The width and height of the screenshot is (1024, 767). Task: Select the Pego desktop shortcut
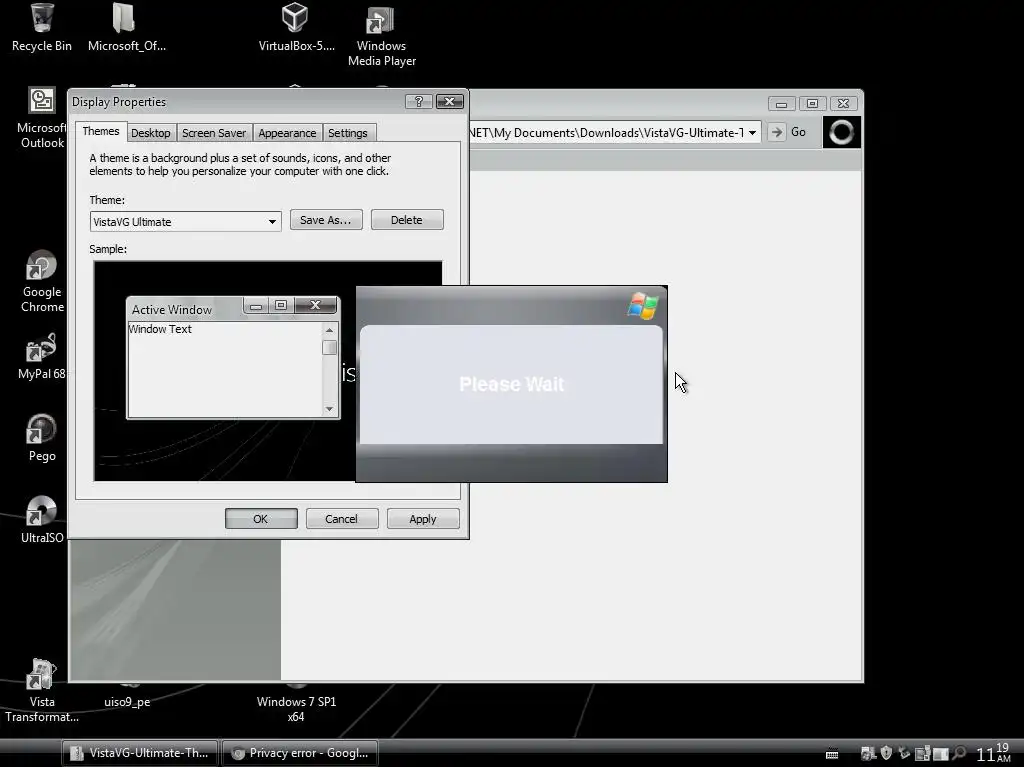[42, 429]
